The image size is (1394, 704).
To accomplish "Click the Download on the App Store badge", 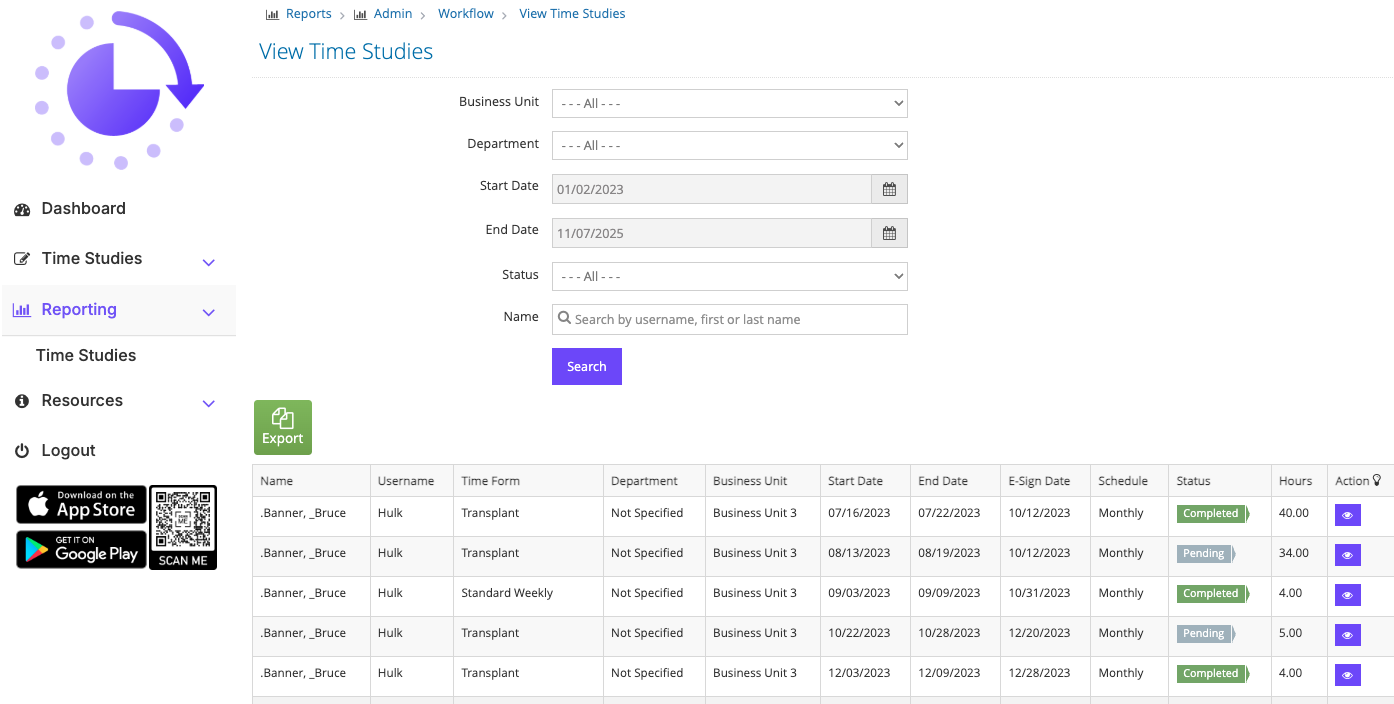I will tap(81, 505).
